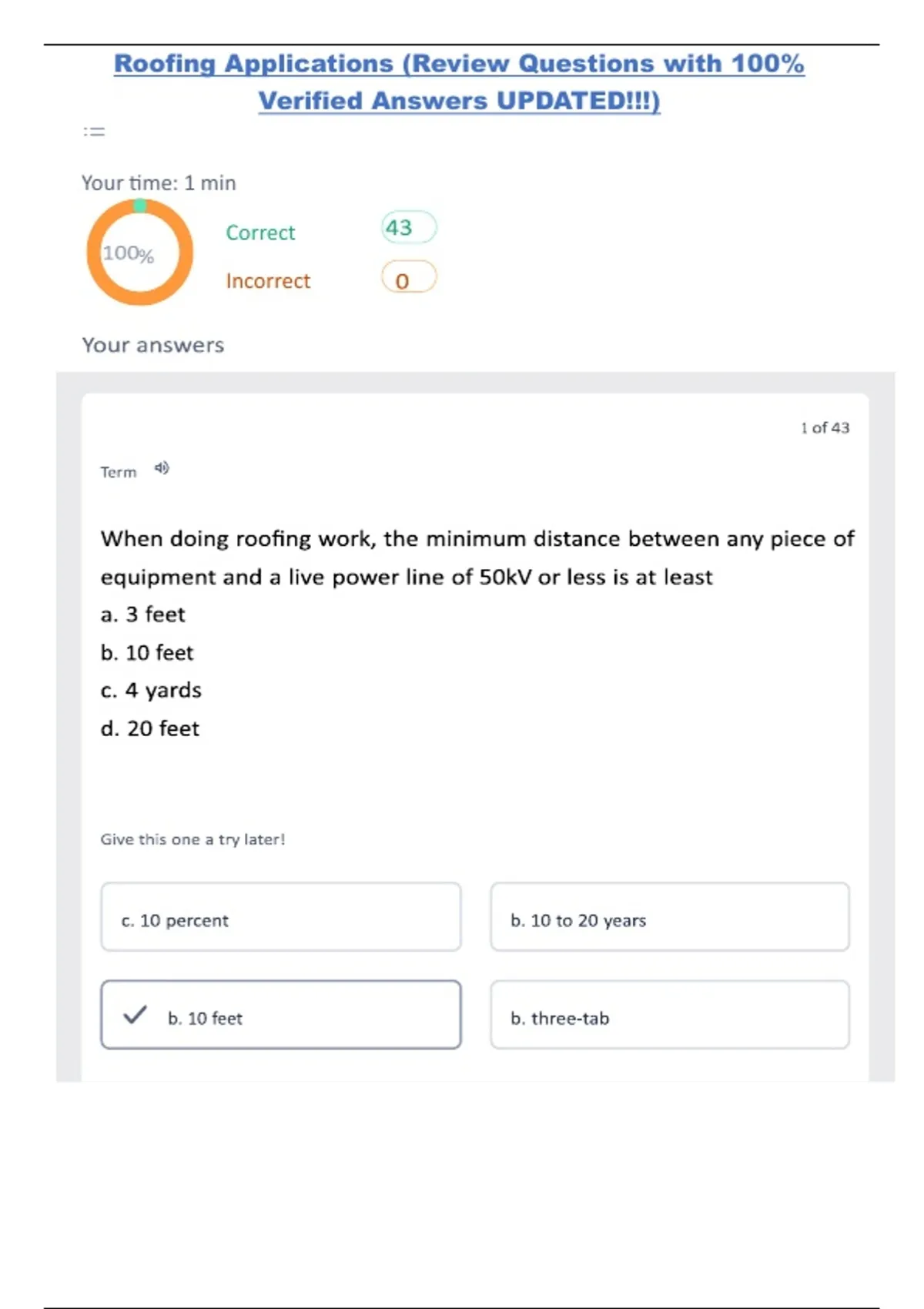Viewport: 924px width, 1309px height.
Task: Select the "c. 10 percent" answer option
Action: coord(281,917)
